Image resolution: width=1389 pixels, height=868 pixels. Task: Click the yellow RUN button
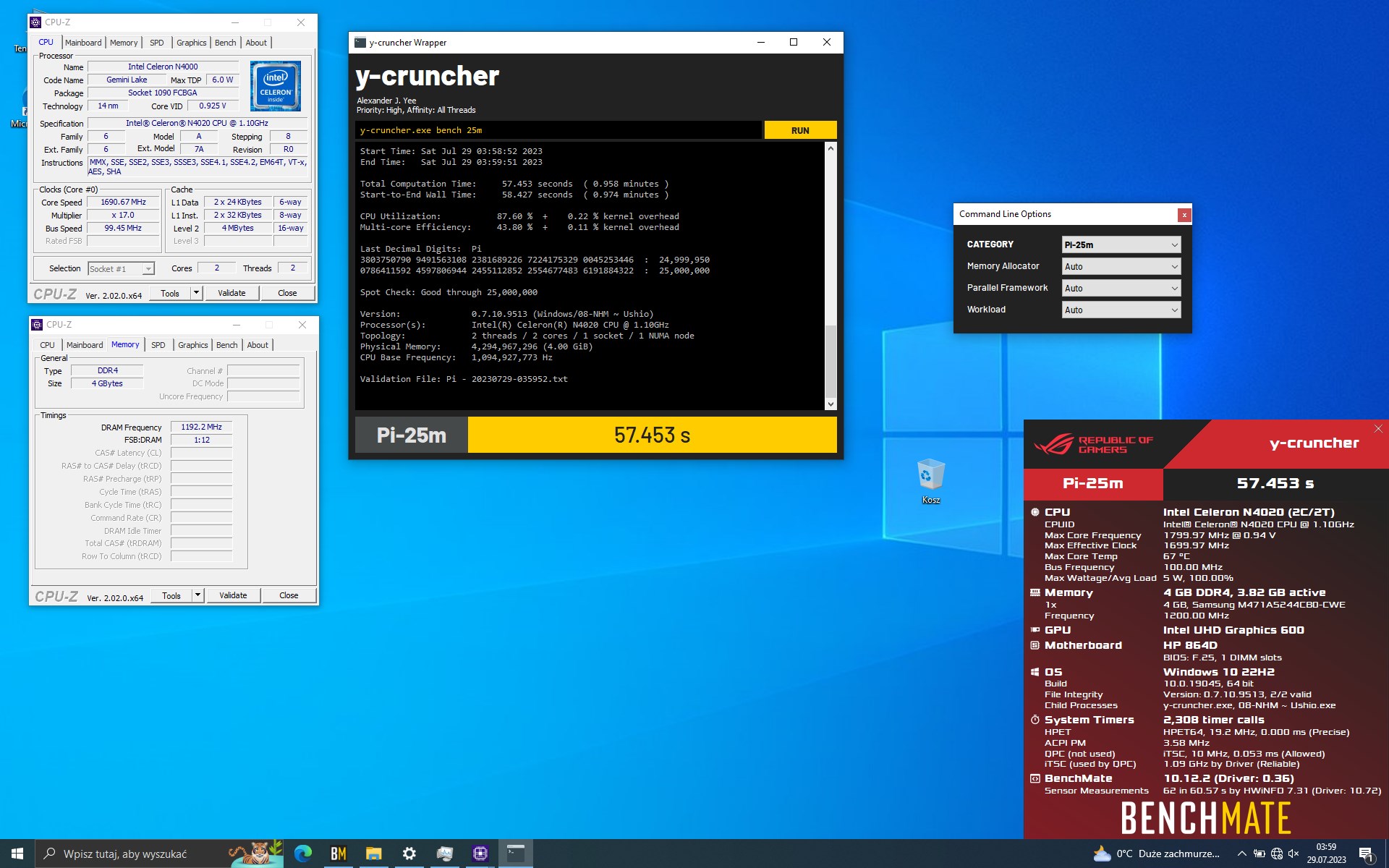(x=800, y=130)
